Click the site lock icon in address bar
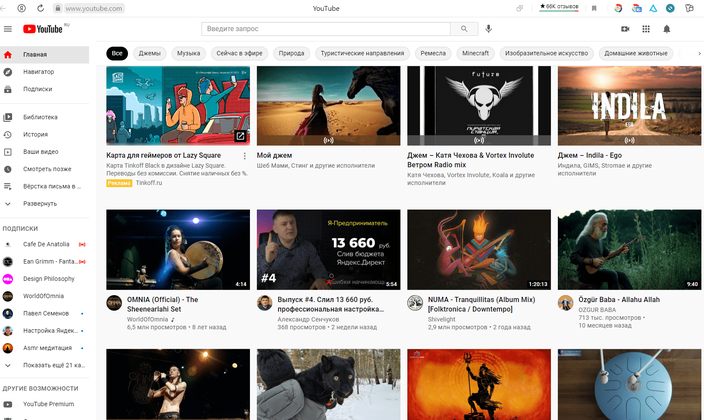704x420 pixels. coord(57,8)
